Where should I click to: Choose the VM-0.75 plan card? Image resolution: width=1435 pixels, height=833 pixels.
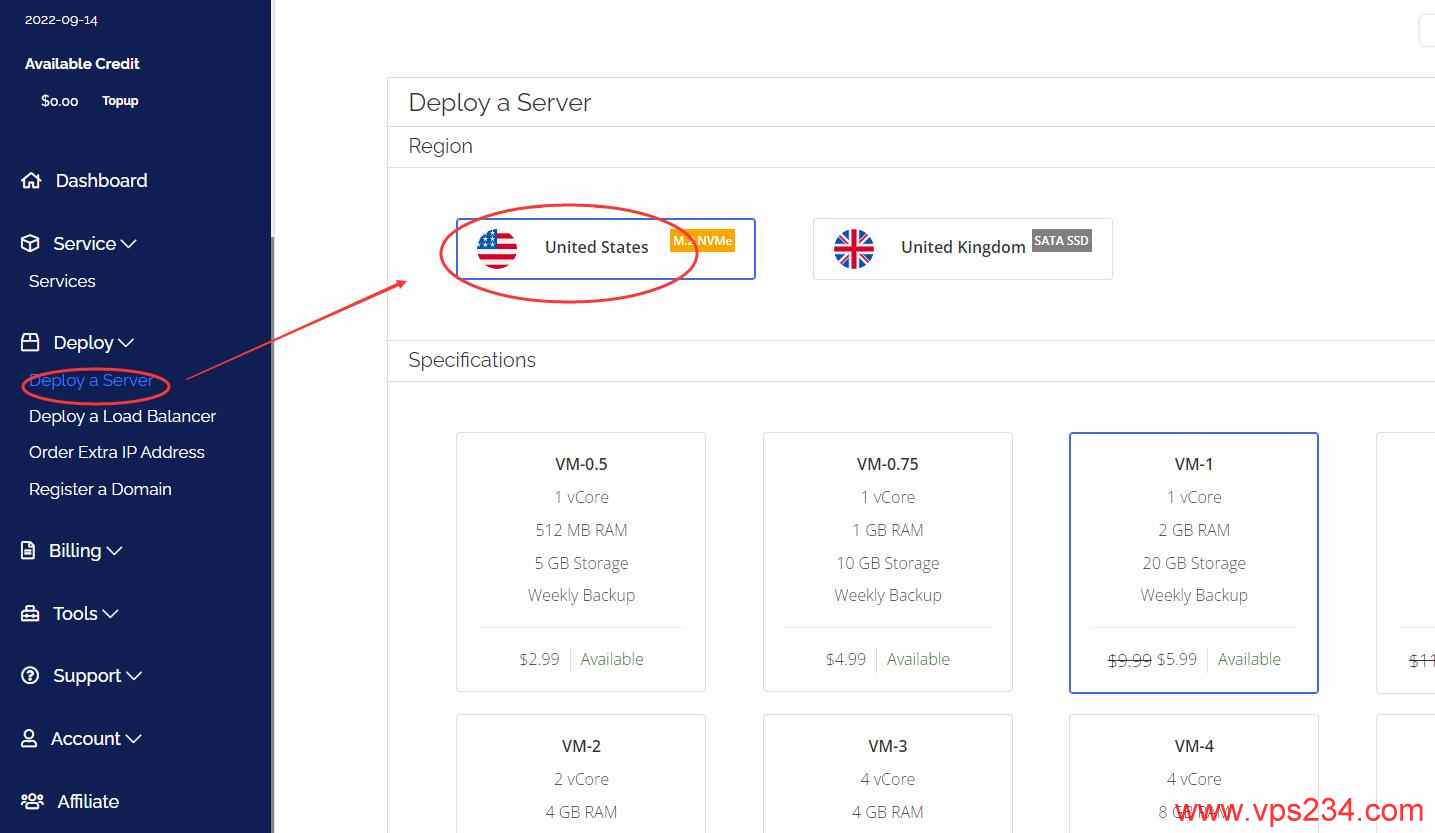tap(887, 562)
